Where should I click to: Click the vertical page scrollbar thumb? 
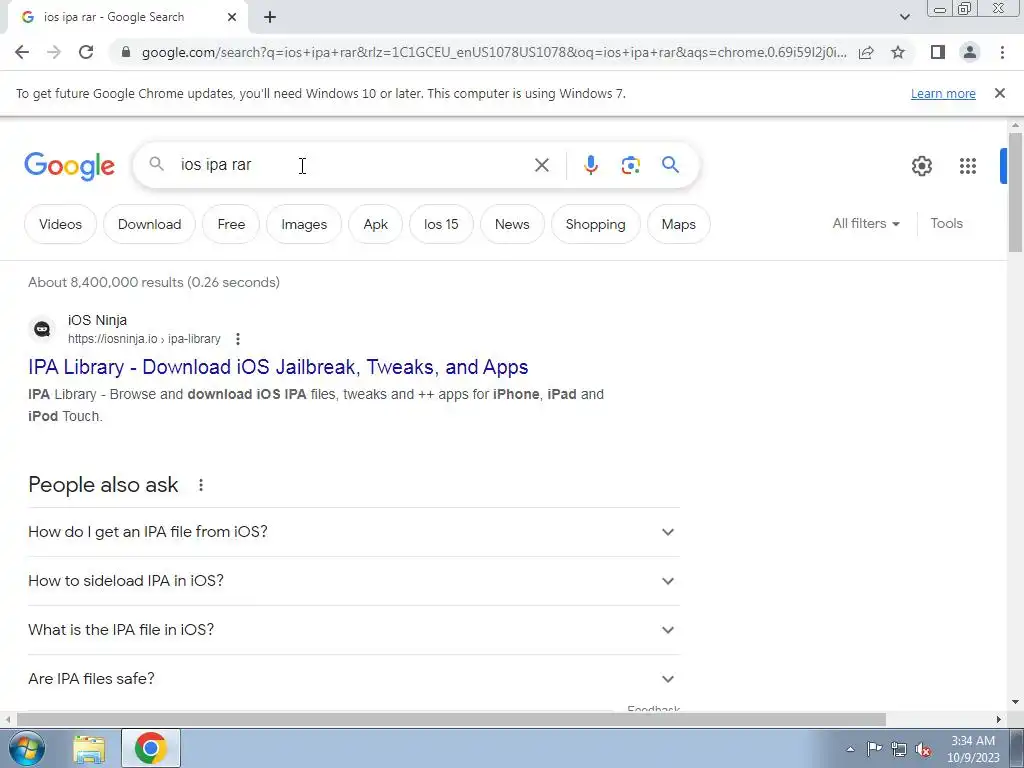[1014, 192]
